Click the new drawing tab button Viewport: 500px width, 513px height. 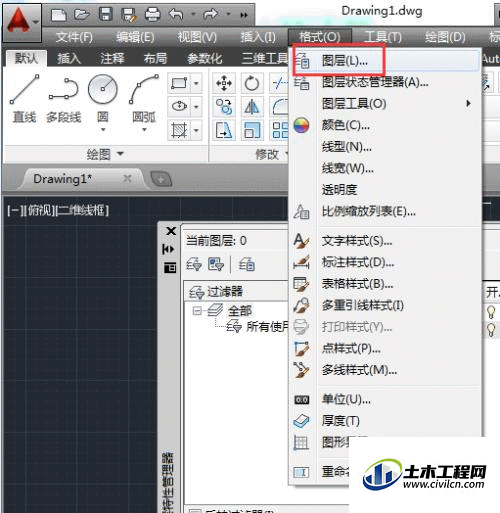click(161, 179)
